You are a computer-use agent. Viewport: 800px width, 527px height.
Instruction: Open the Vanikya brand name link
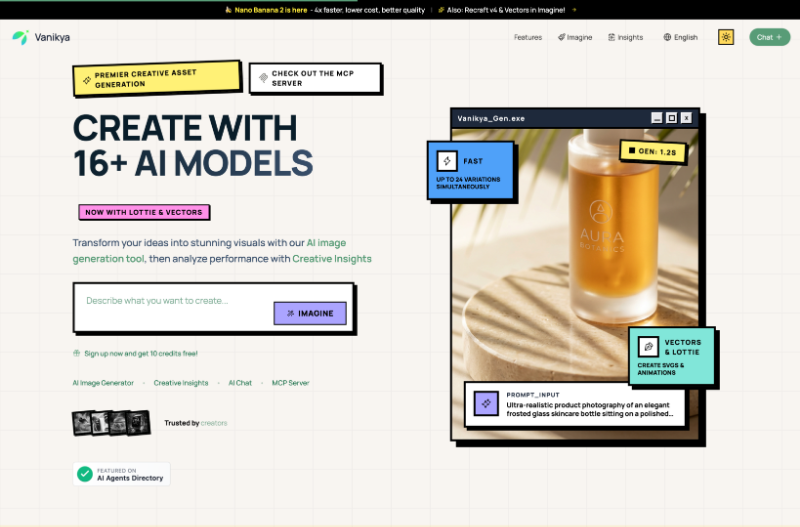(x=52, y=37)
